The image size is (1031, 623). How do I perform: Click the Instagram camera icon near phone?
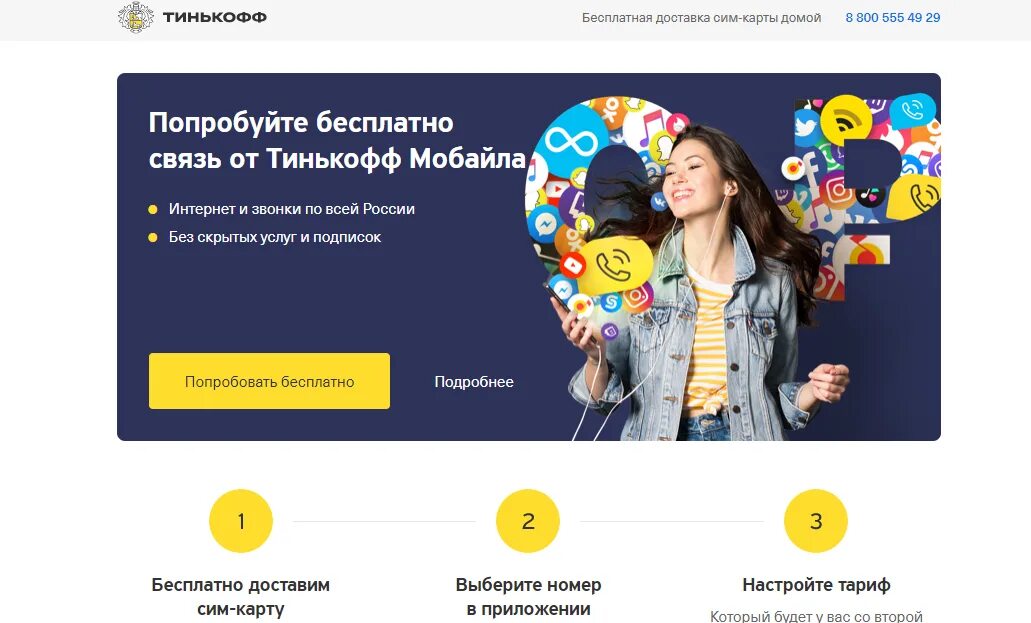point(636,296)
